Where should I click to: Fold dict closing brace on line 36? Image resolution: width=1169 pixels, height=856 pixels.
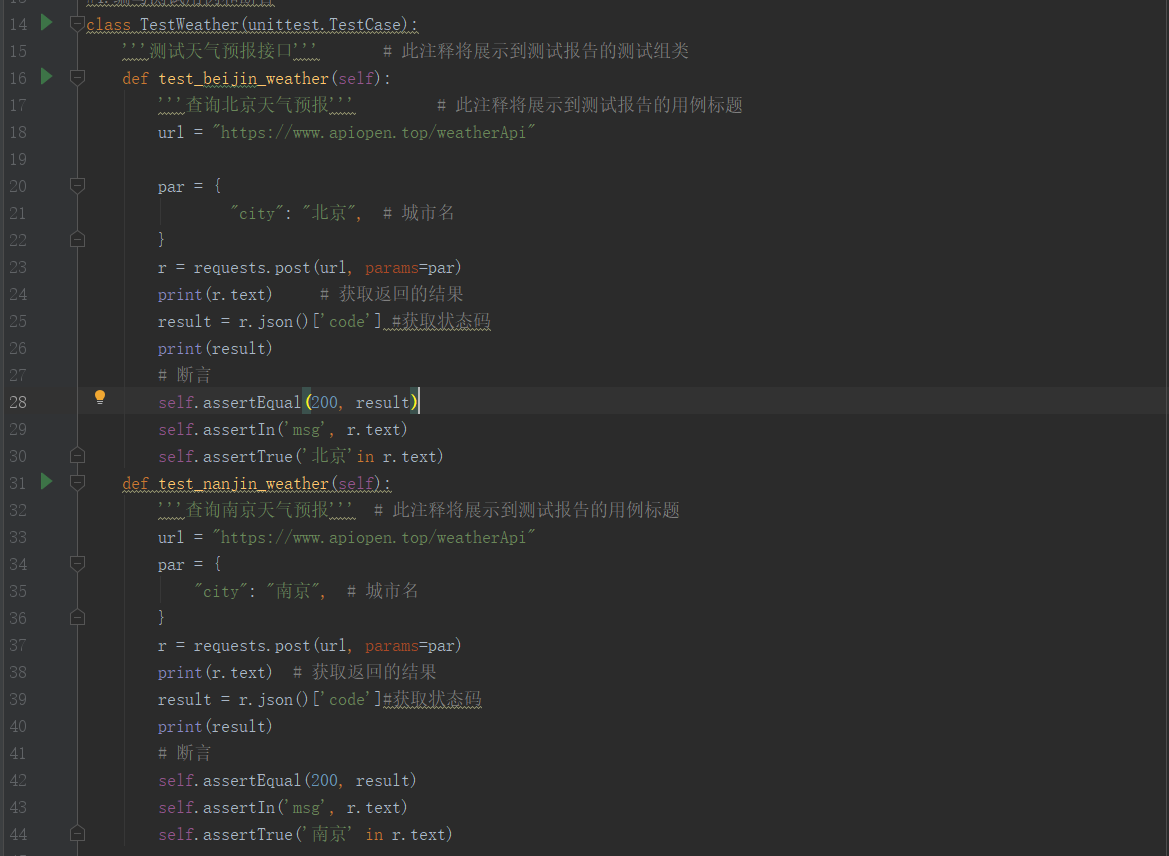point(77,617)
